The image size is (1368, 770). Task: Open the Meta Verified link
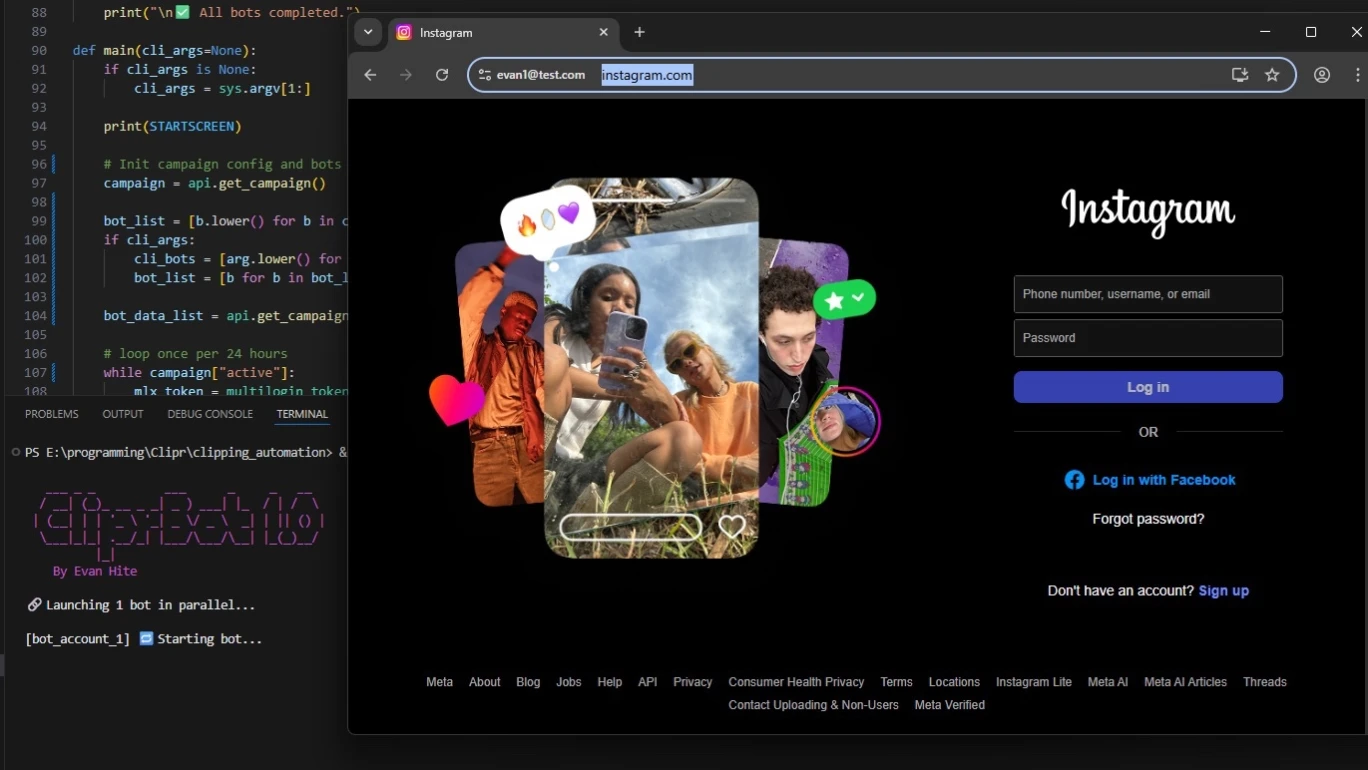click(950, 705)
